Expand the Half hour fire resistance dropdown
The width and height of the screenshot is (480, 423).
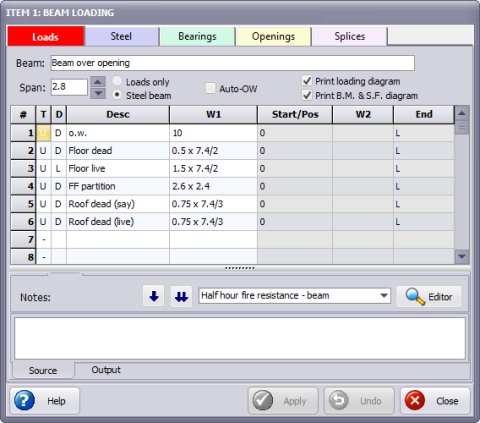pyautogui.click(x=384, y=295)
